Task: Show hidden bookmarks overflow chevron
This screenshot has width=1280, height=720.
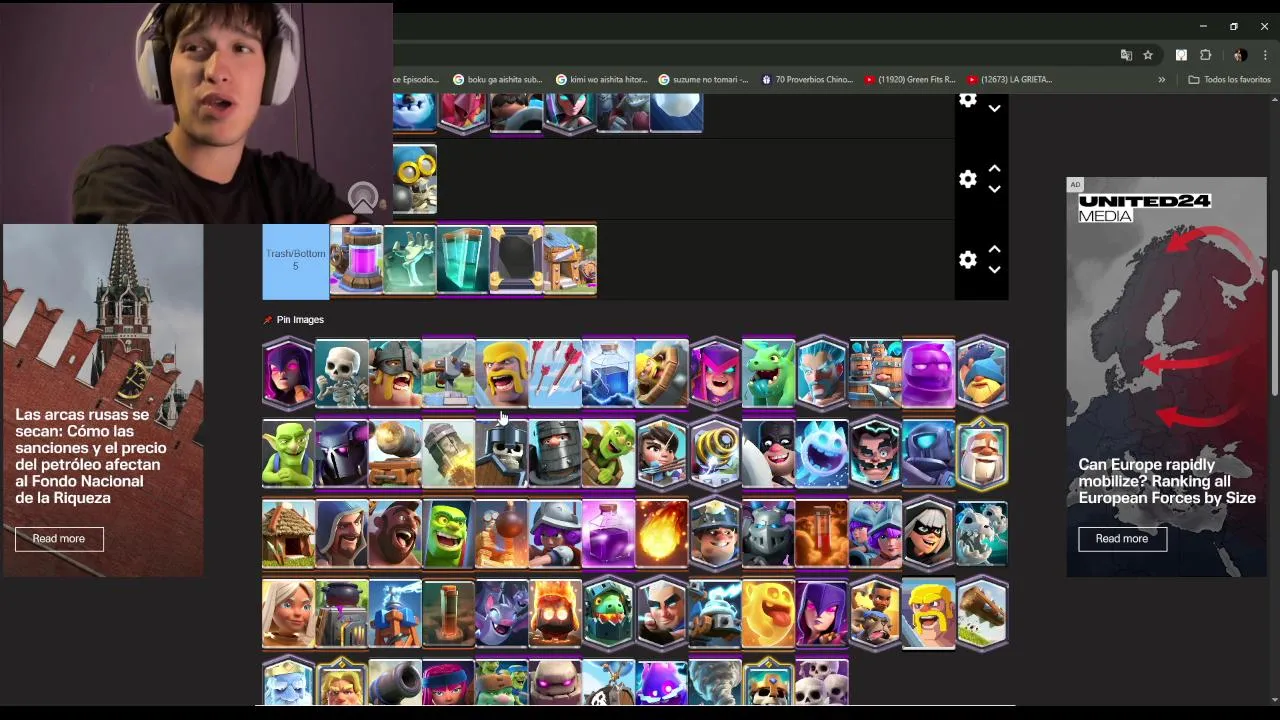Action: [1161, 80]
